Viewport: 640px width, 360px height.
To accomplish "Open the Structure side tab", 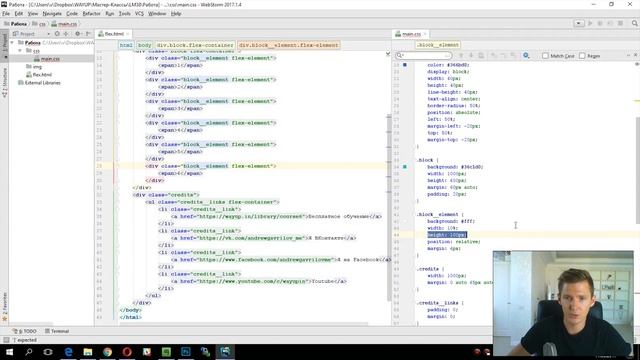I will tap(4, 82).
